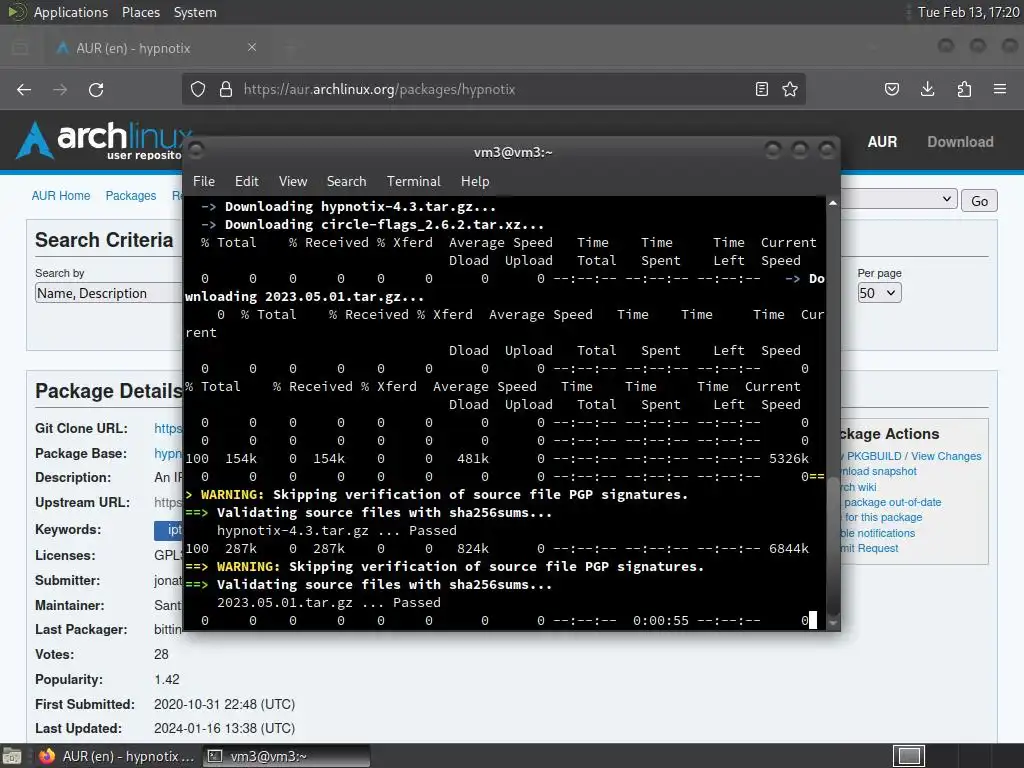The width and height of the screenshot is (1024, 768).
Task: Switch to AUR (en) - hypnotix taskbar window
Action: [x=116, y=756]
